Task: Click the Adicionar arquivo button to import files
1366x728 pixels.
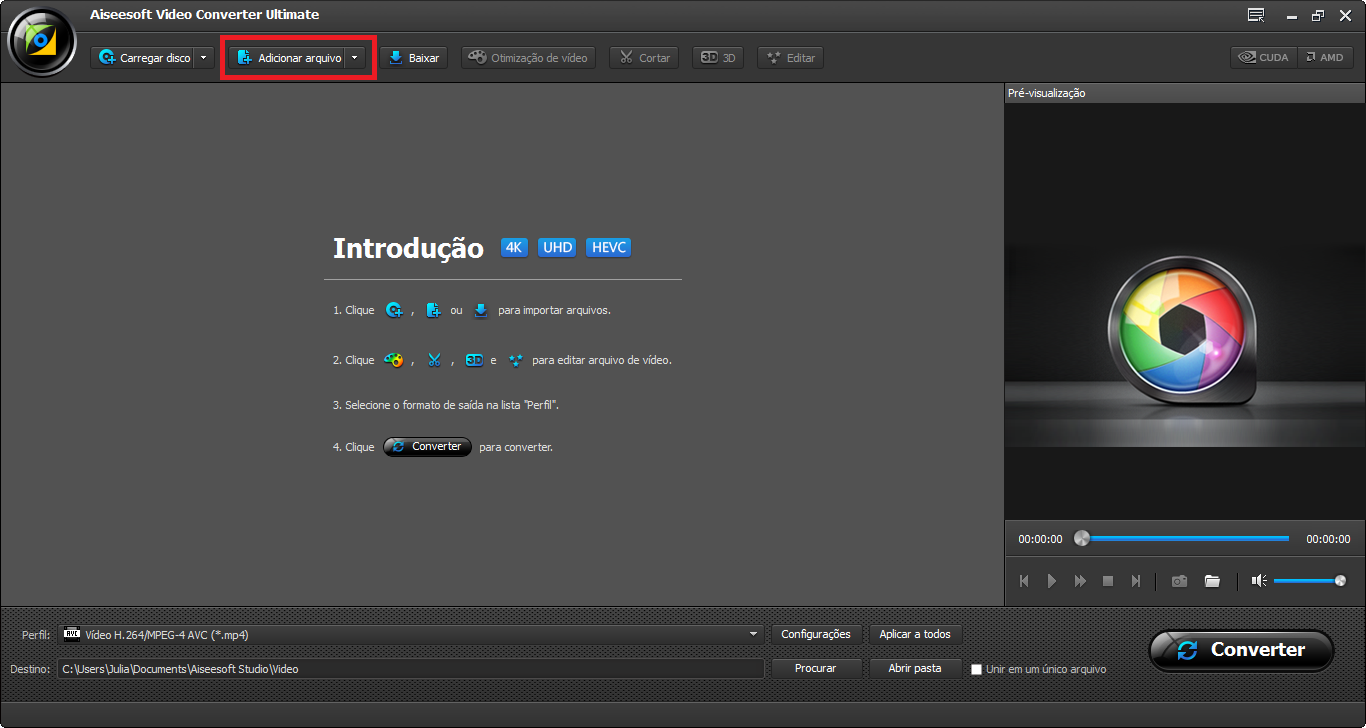Action: click(289, 57)
